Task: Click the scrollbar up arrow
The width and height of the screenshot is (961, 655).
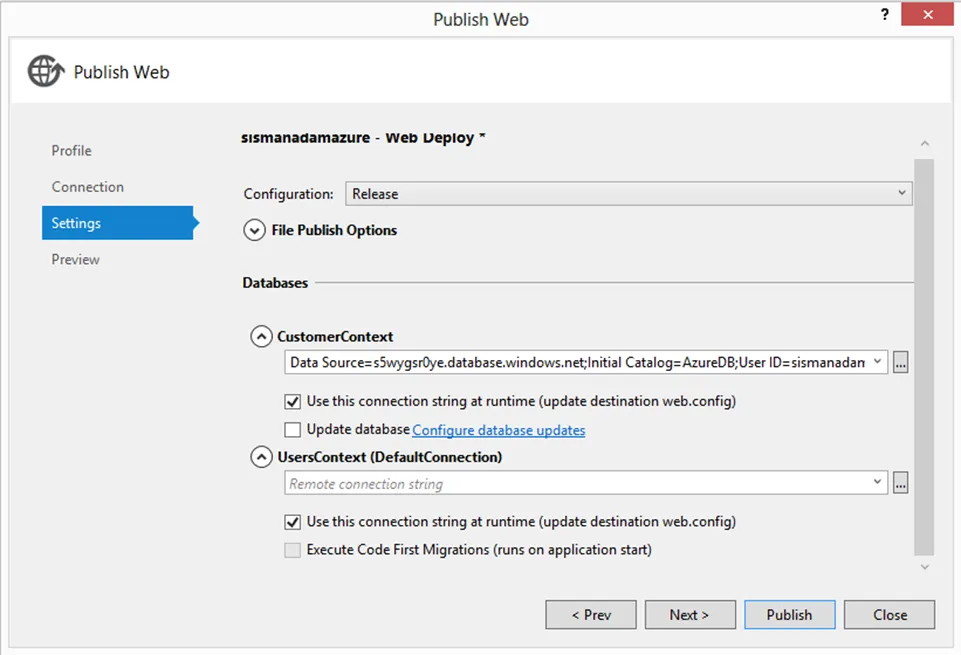Action: 925,143
